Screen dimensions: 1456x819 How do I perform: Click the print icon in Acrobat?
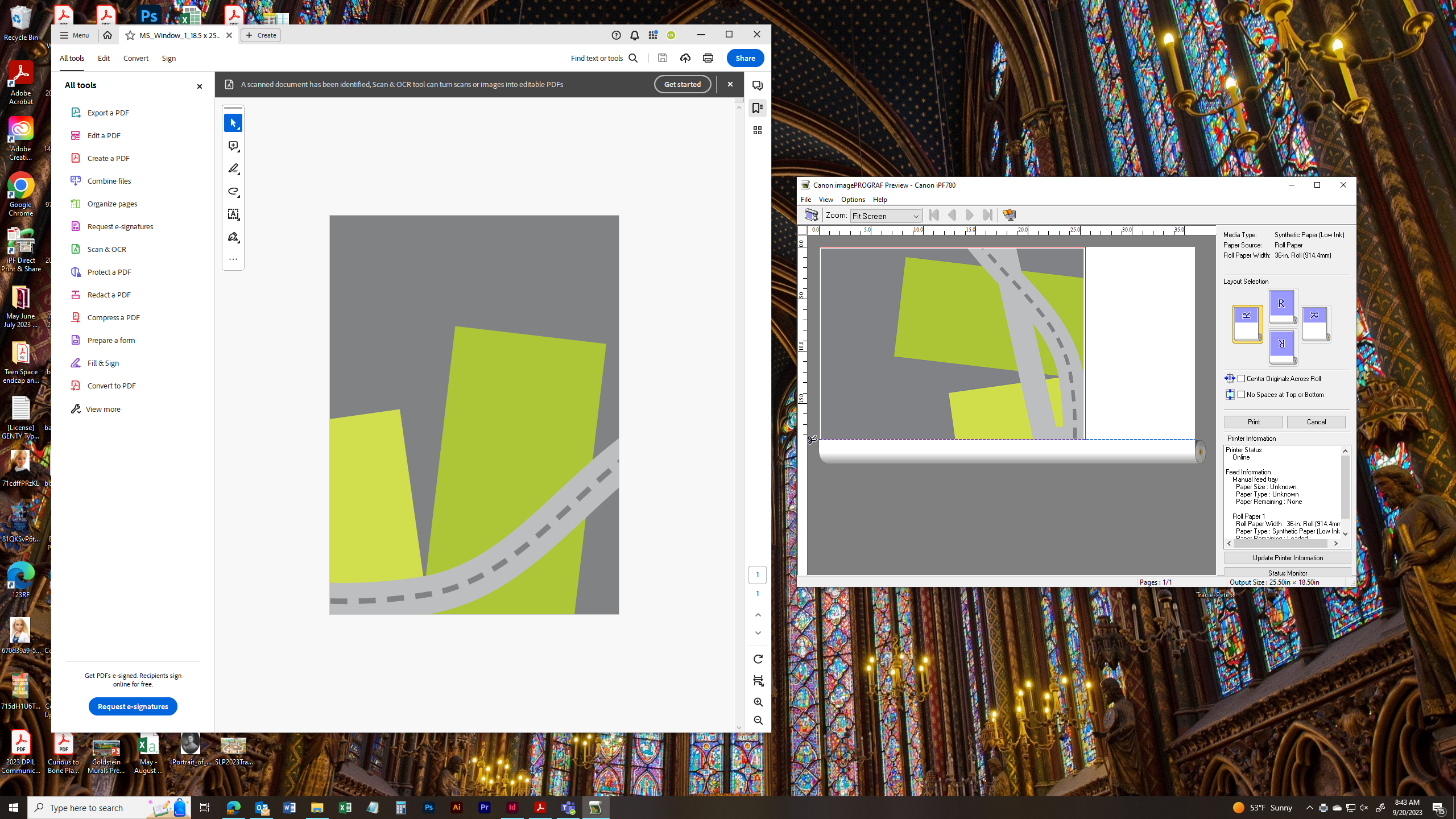pyautogui.click(x=708, y=58)
